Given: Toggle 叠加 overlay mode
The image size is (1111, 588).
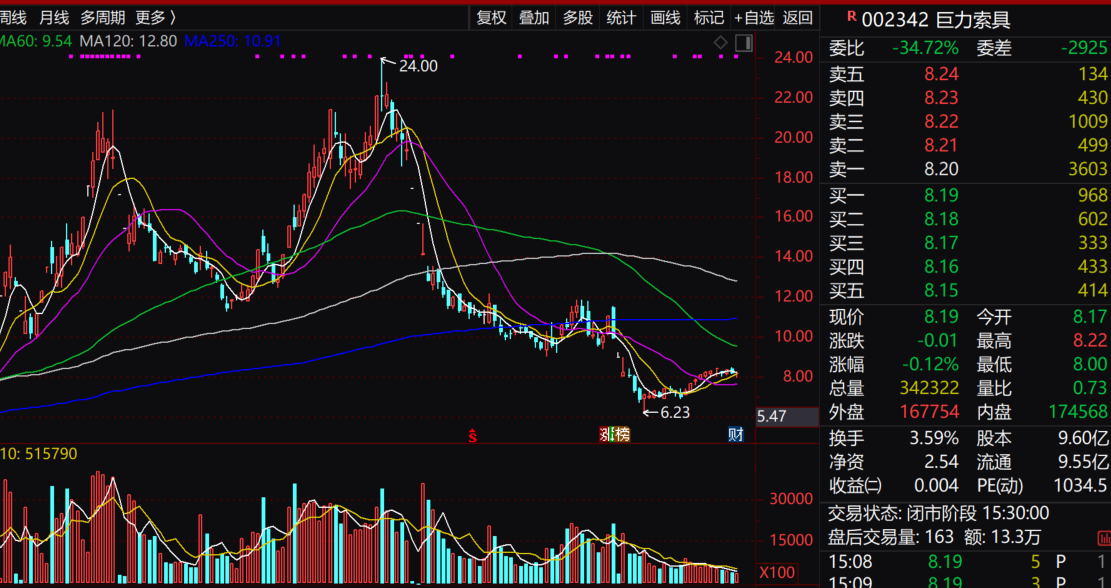Looking at the screenshot, I should pyautogui.click(x=534, y=18).
